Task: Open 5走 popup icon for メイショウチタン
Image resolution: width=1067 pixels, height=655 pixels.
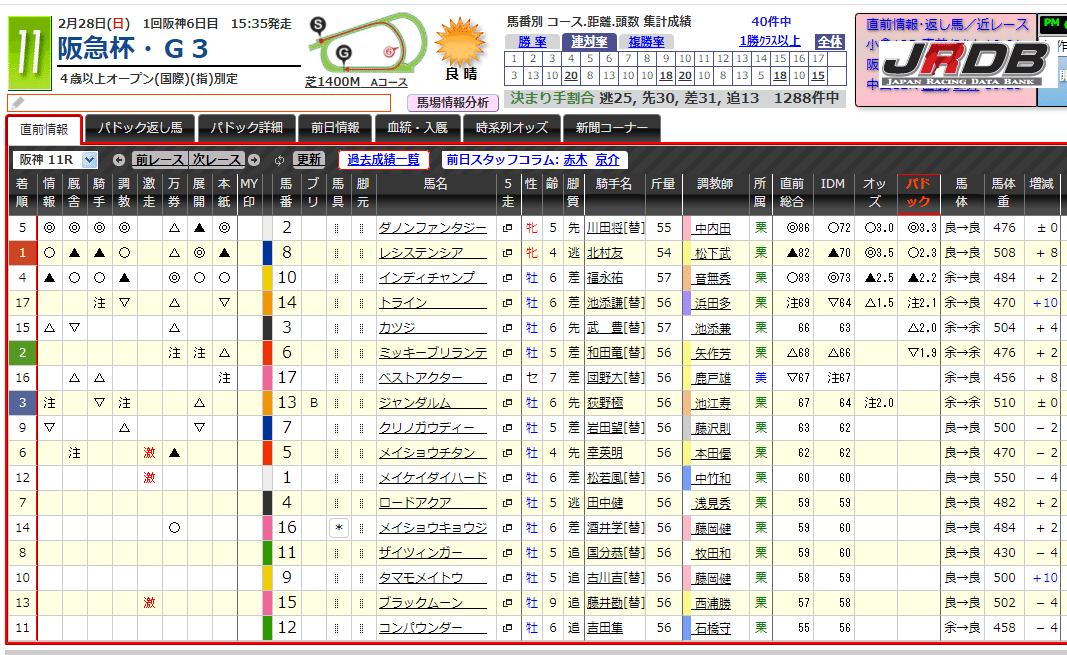Action: [x=507, y=453]
